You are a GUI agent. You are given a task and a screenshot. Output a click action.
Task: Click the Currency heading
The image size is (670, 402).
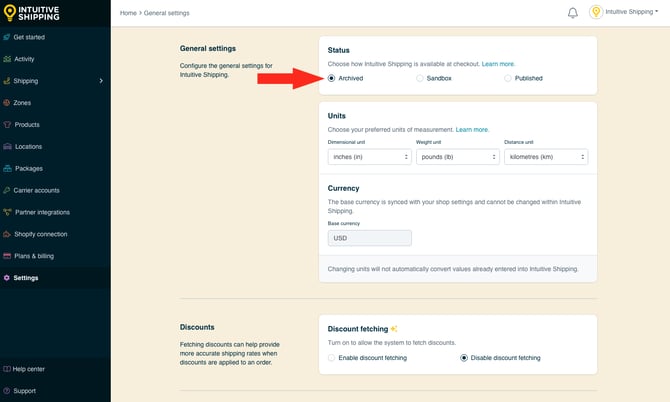coord(343,188)
